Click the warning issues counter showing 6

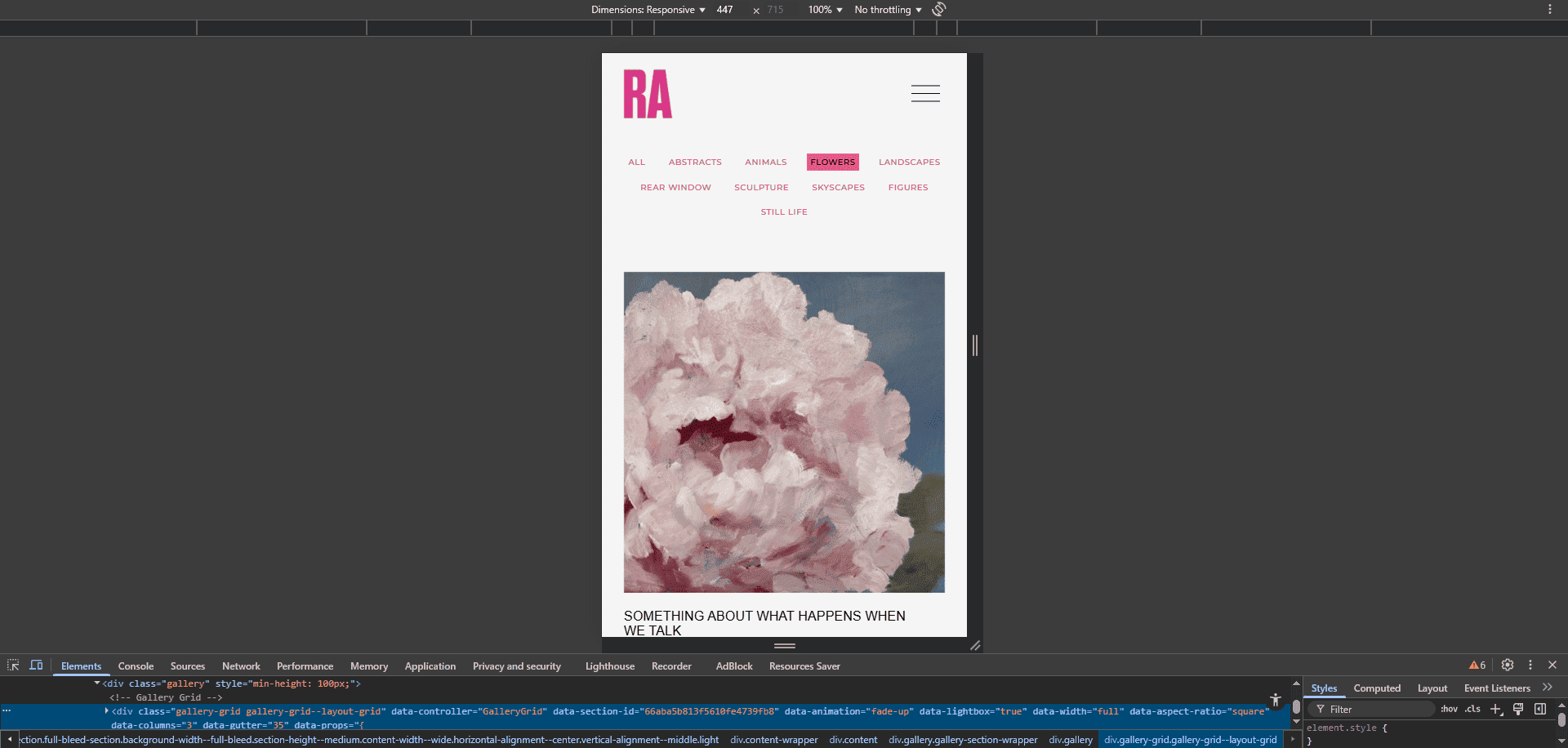pyautogui.click(x=1477, y=666)
